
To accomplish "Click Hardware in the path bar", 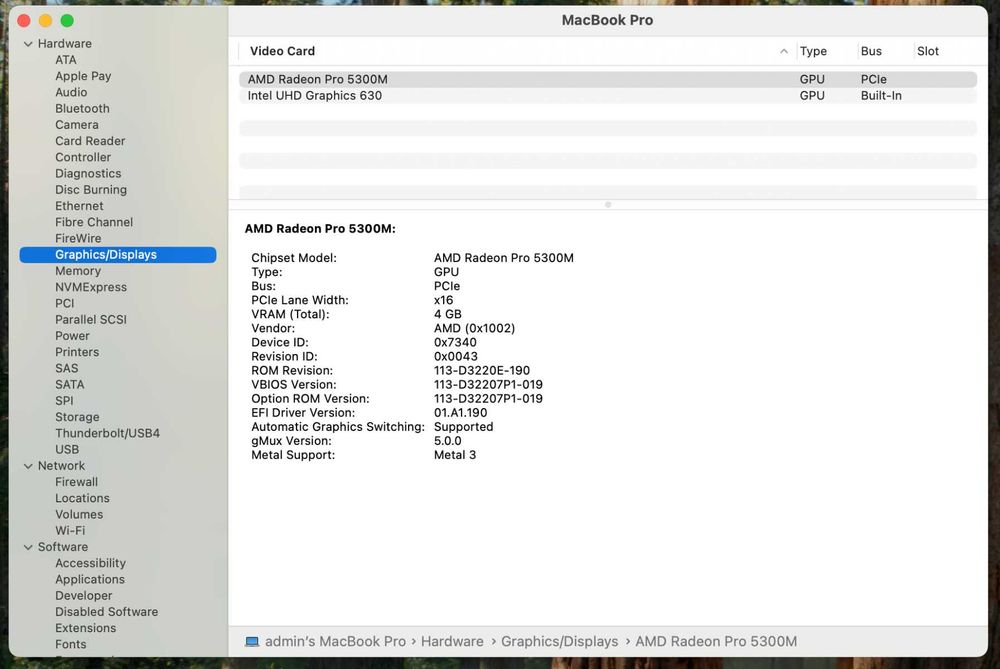I will pyautogui.click(x=452, y=642).
